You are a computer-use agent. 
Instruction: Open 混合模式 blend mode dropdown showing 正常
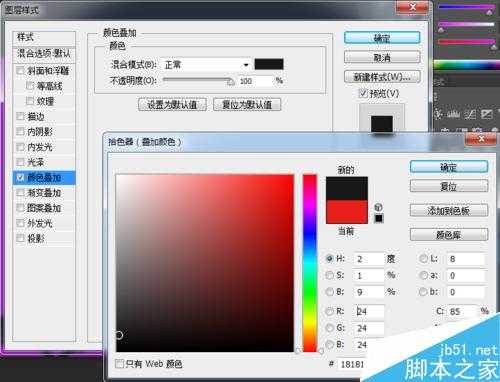click(x=206, y=64)
